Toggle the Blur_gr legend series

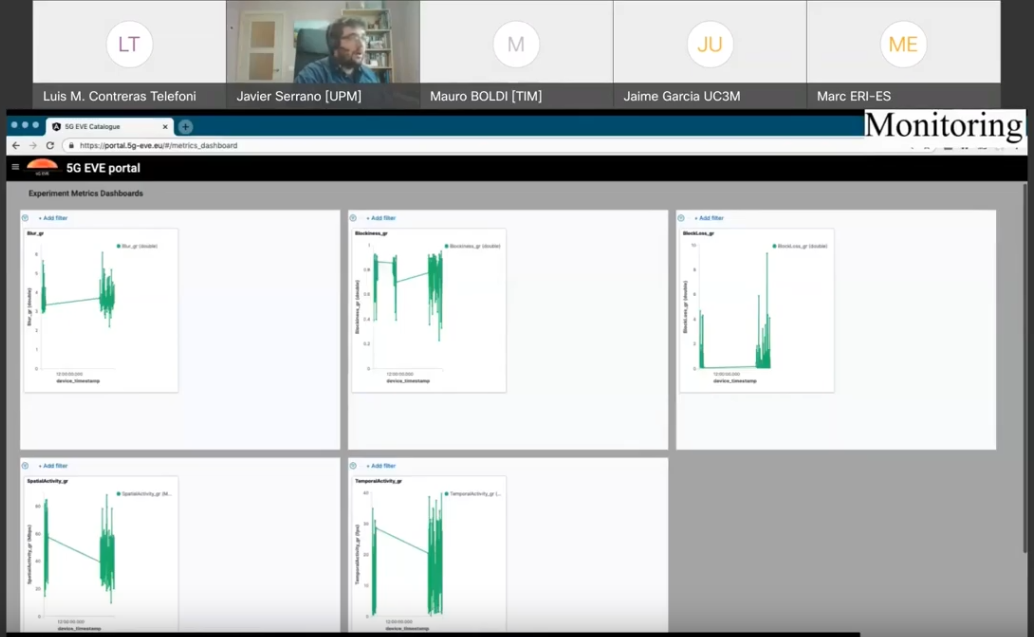coord(138,246)
